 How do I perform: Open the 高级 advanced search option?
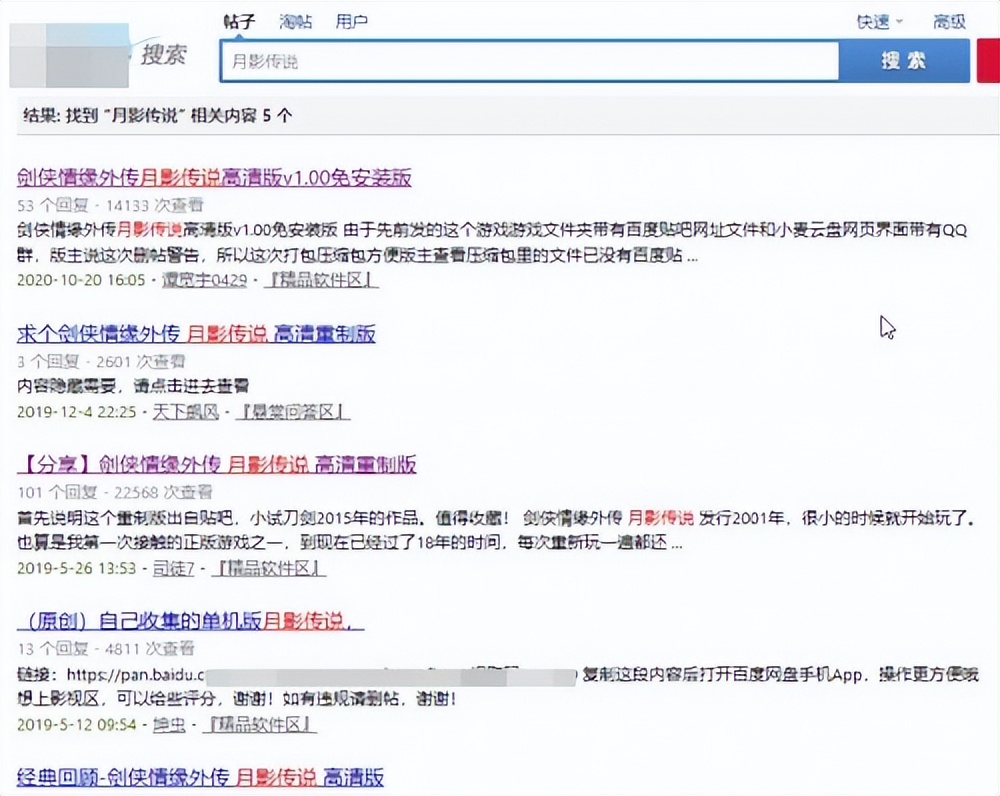coord(948,21)
